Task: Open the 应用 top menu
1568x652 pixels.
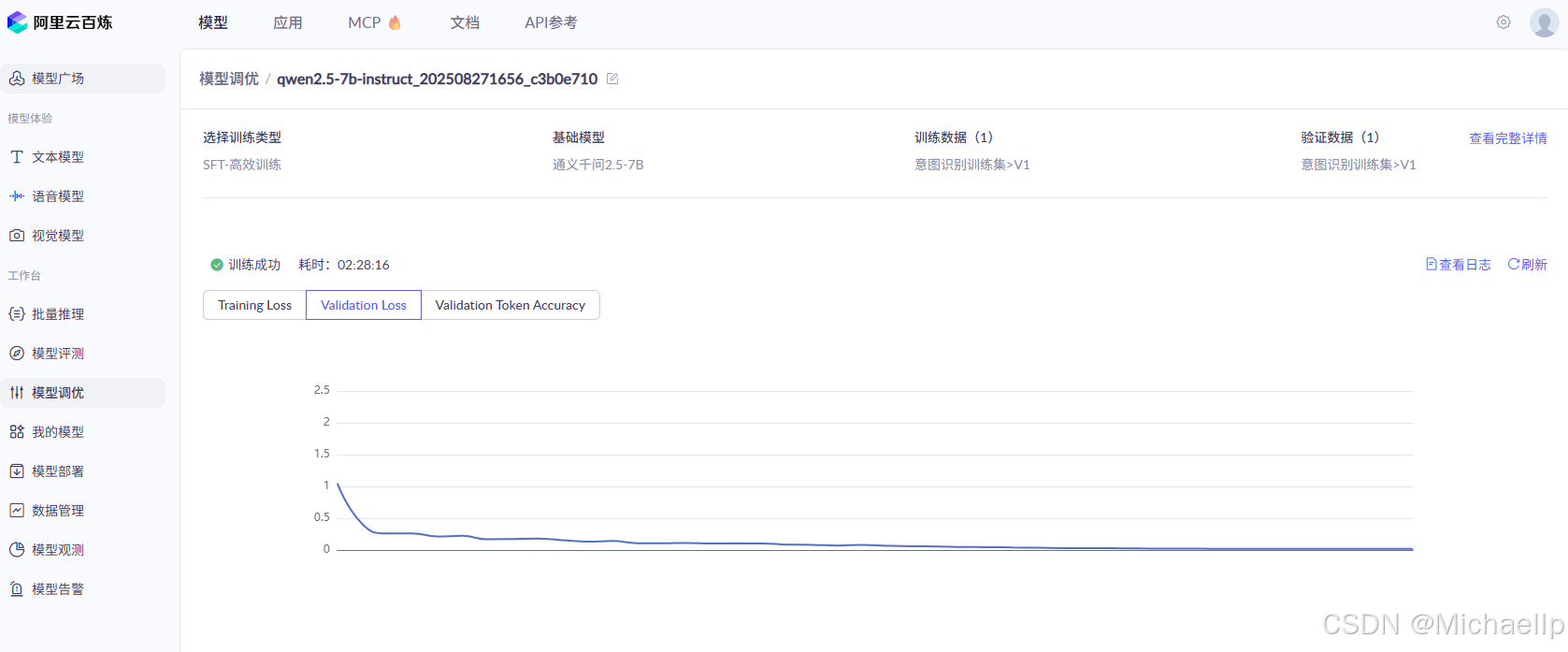Action: 288,22
